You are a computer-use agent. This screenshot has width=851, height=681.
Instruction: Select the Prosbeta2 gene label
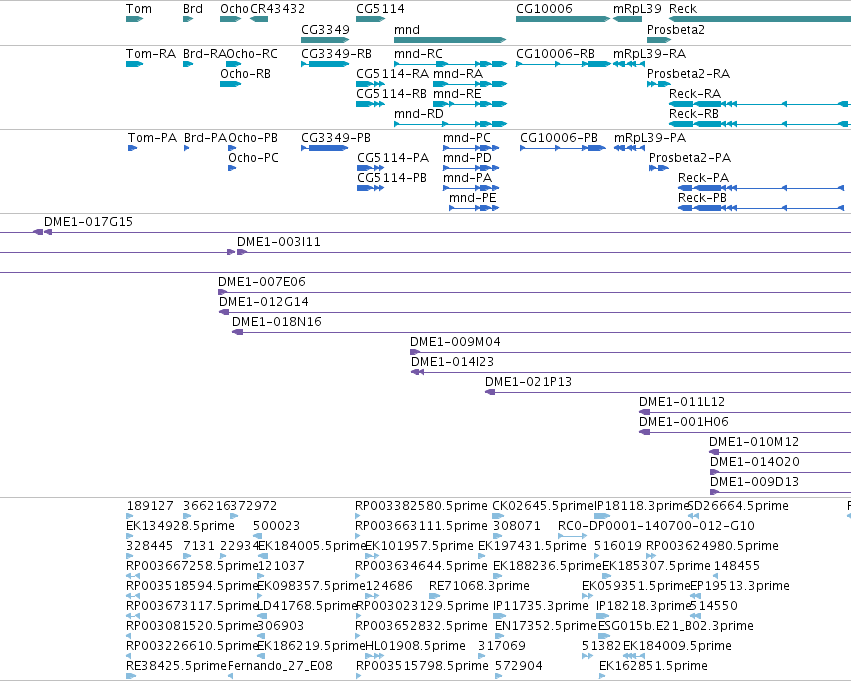click(676, 29)
